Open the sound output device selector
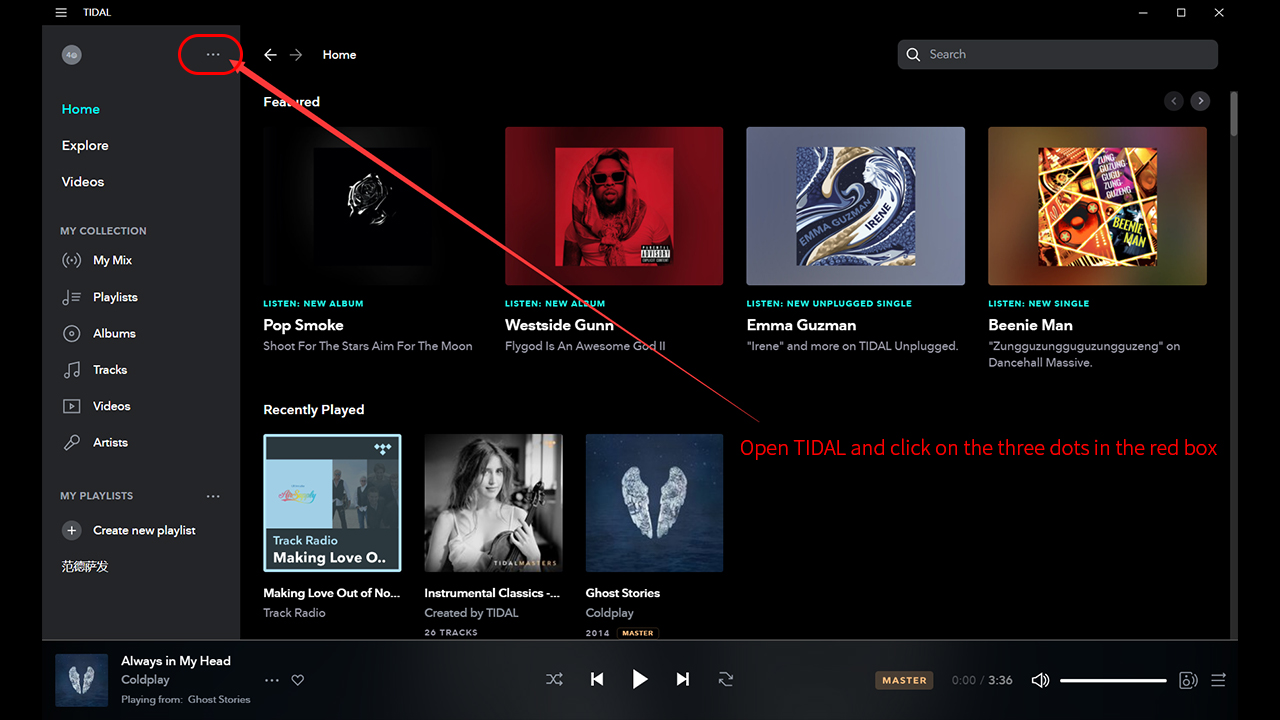Screen dimensions: 1280x720 pos(1188,680)
